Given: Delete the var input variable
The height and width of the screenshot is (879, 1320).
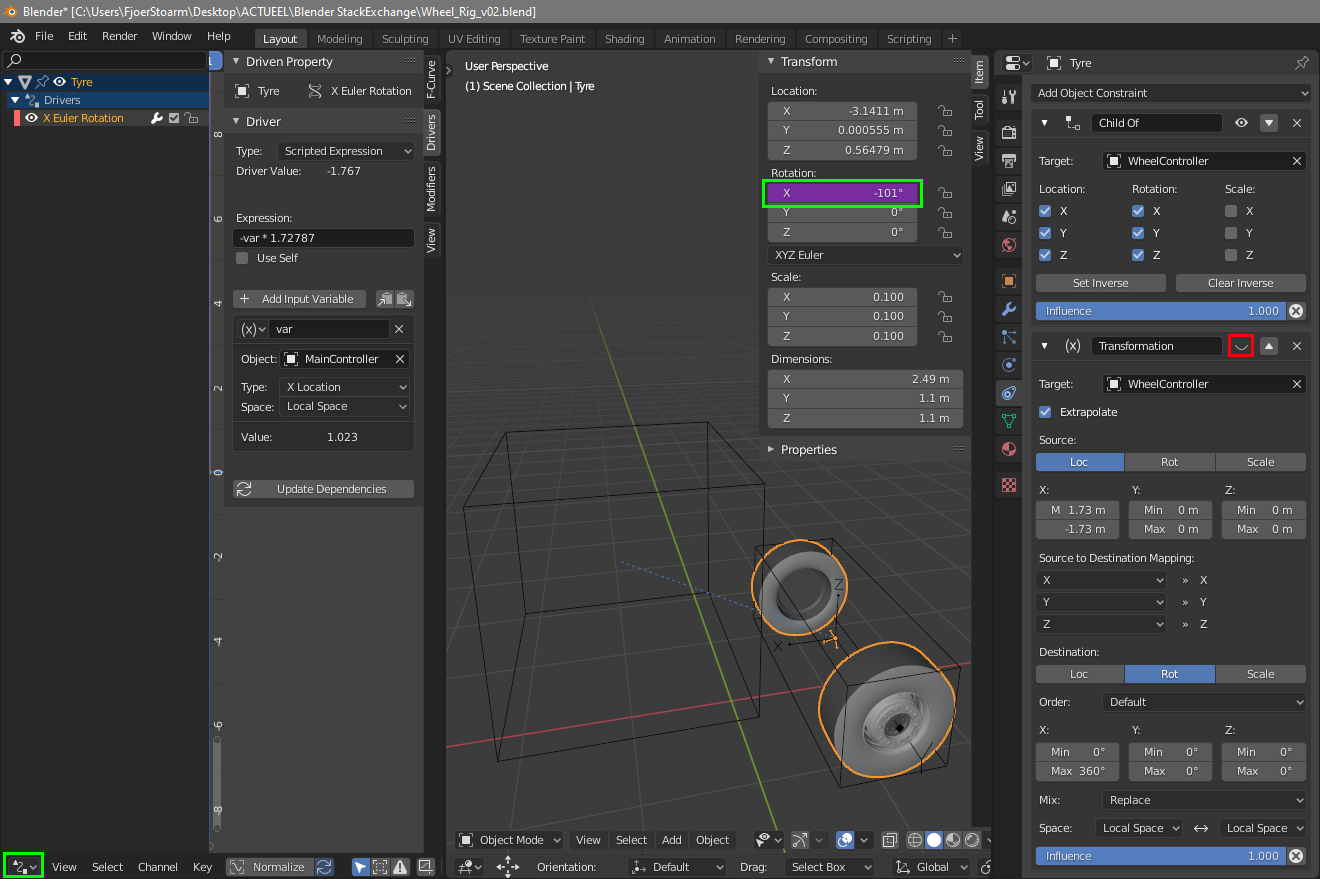Looking at the screenshot, I should click(x=399, y=329).
